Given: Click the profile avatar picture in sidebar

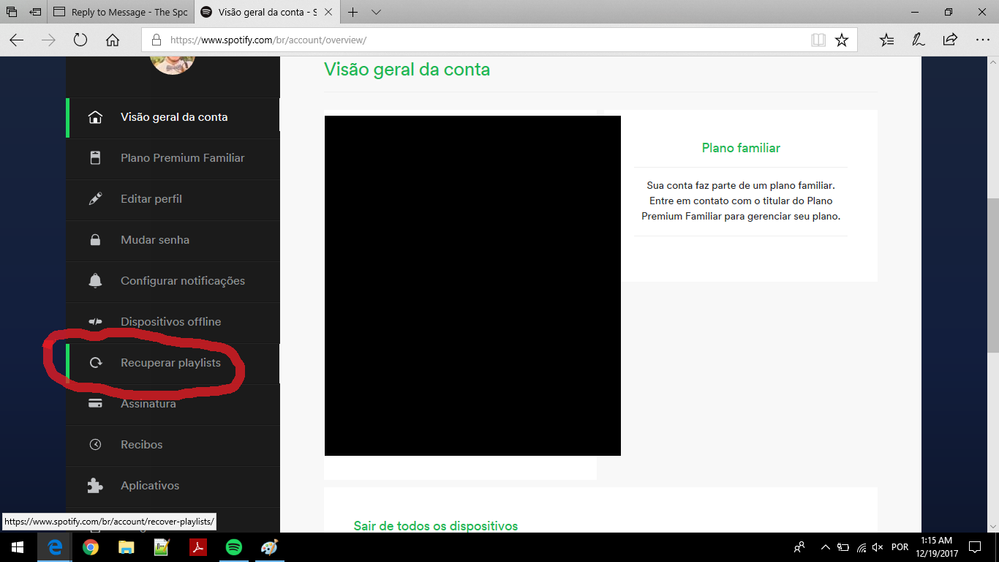Looking at the screenshot, I should pyautogui.click(x=172, y=64).
